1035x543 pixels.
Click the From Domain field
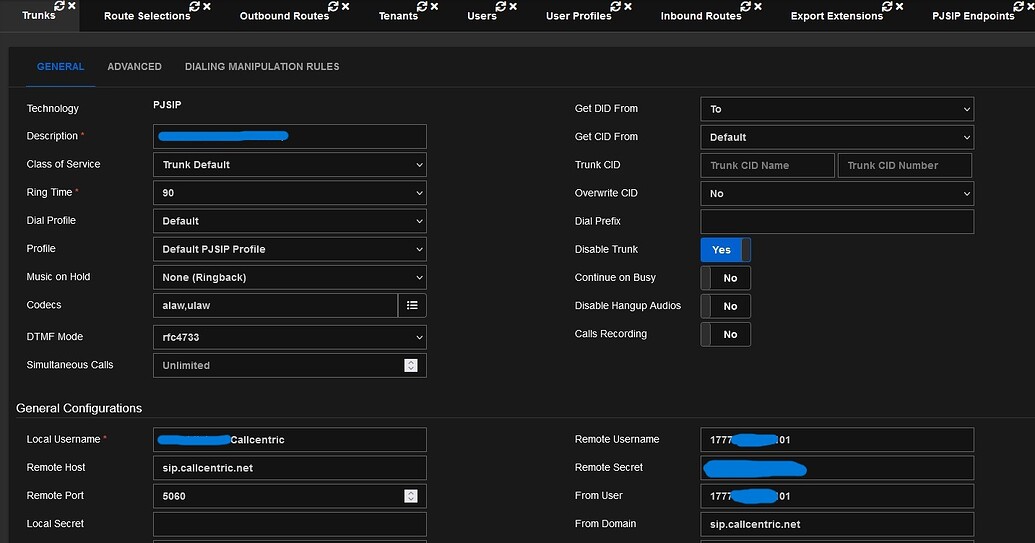[x=837, y=525]
